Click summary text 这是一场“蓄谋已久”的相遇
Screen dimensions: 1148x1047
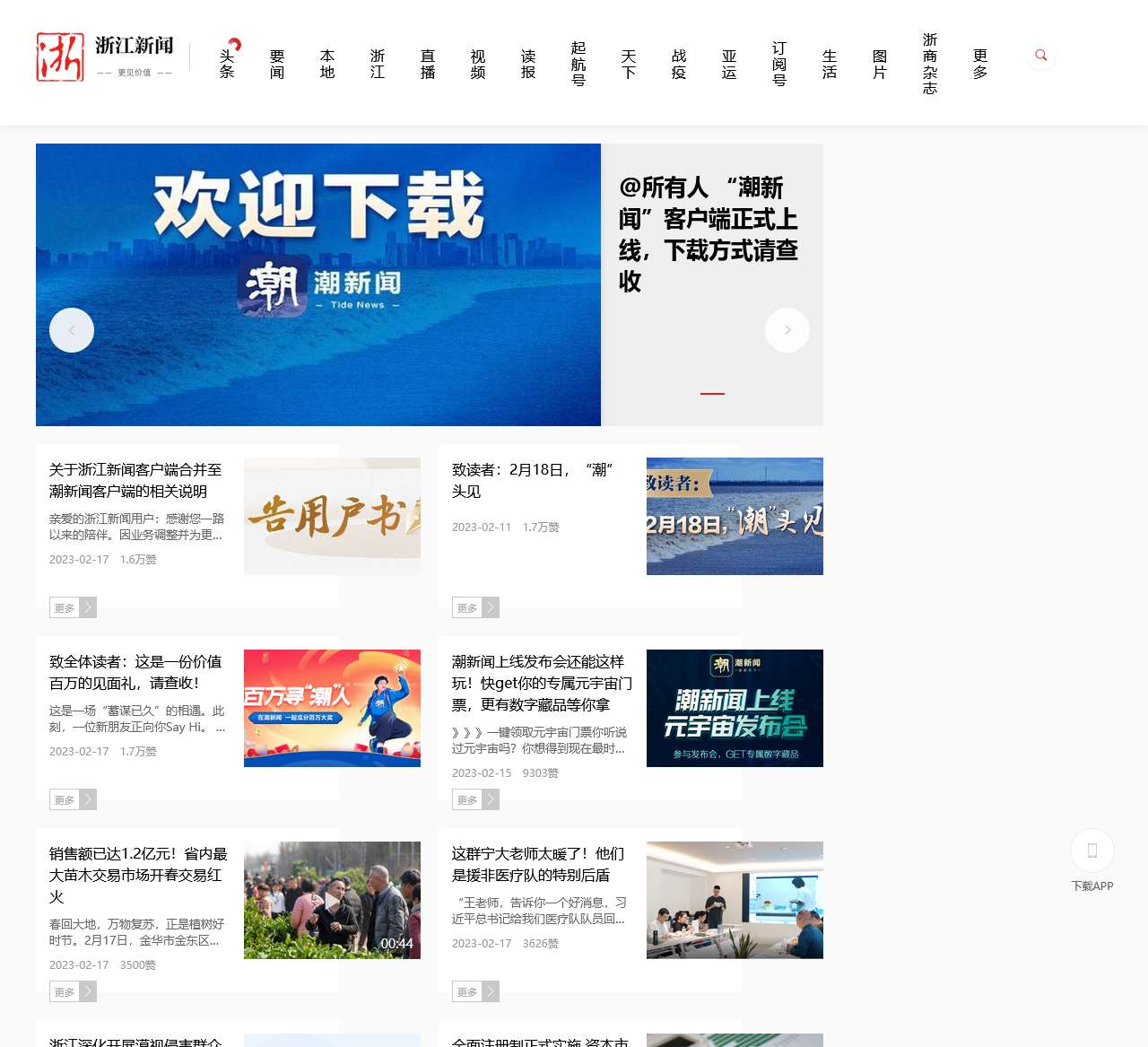coord(137,719)
